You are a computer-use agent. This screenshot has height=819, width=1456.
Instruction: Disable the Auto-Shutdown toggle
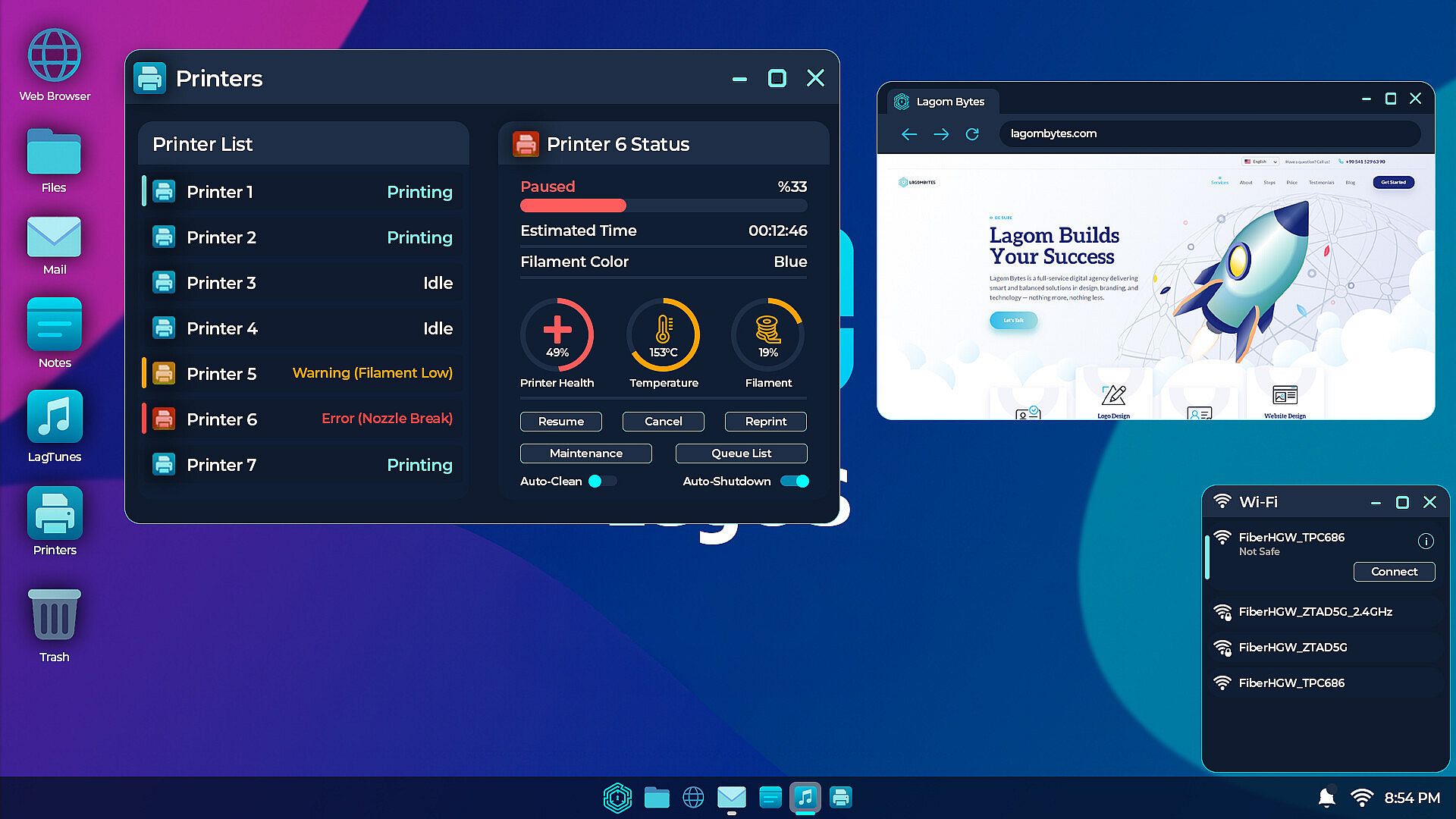click(795, 481)
